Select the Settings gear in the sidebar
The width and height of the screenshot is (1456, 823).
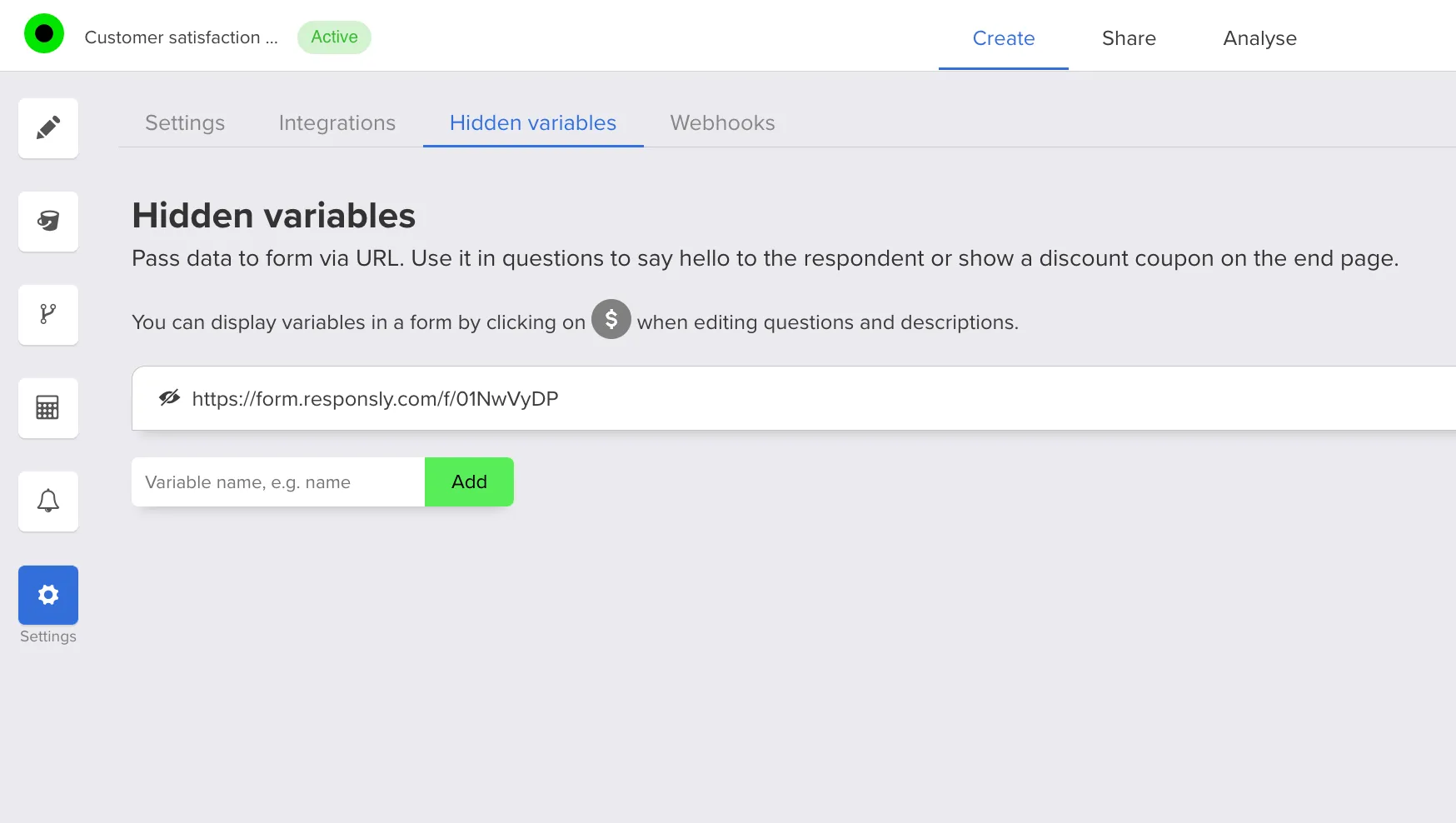tap(47, 595)
